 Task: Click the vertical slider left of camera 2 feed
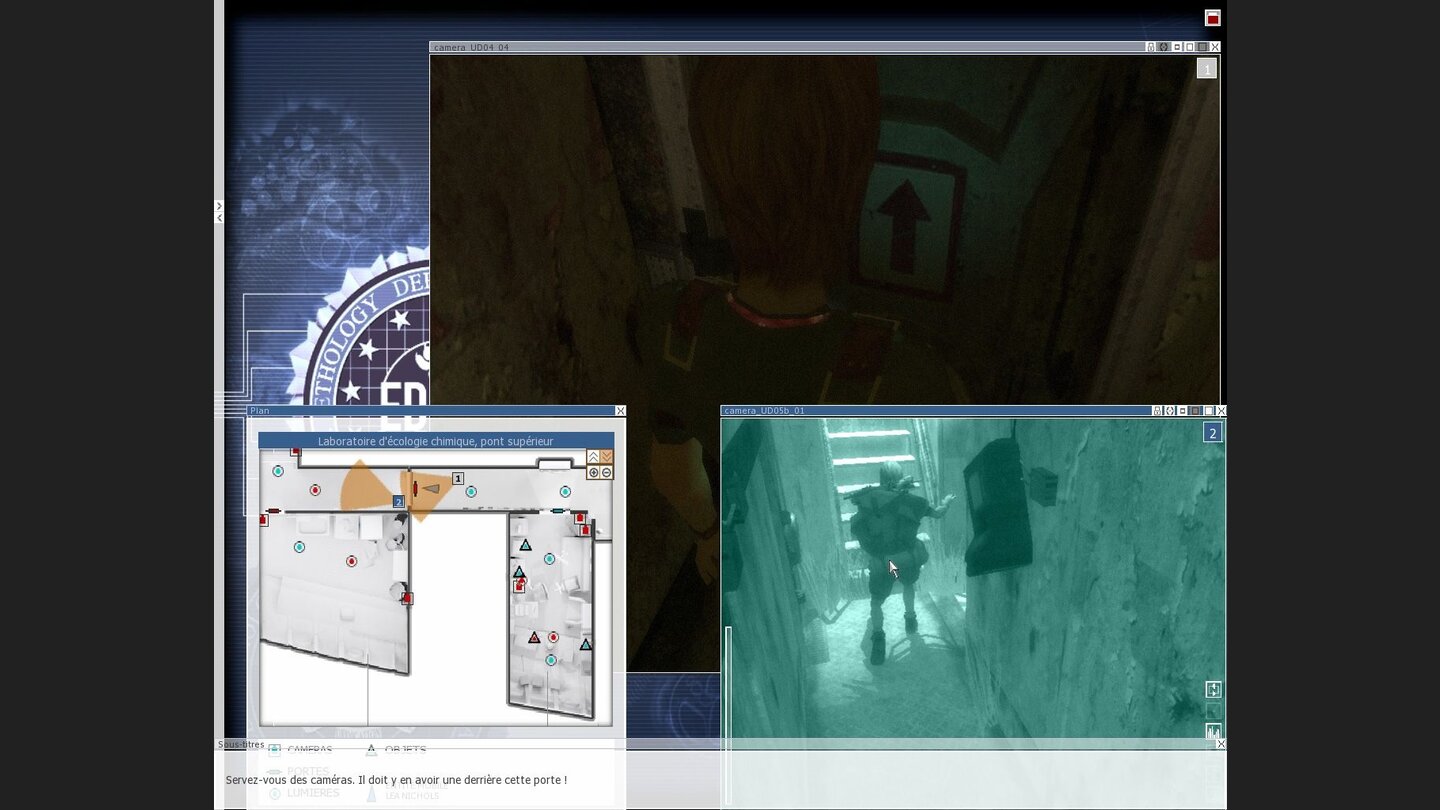(728, 715)
